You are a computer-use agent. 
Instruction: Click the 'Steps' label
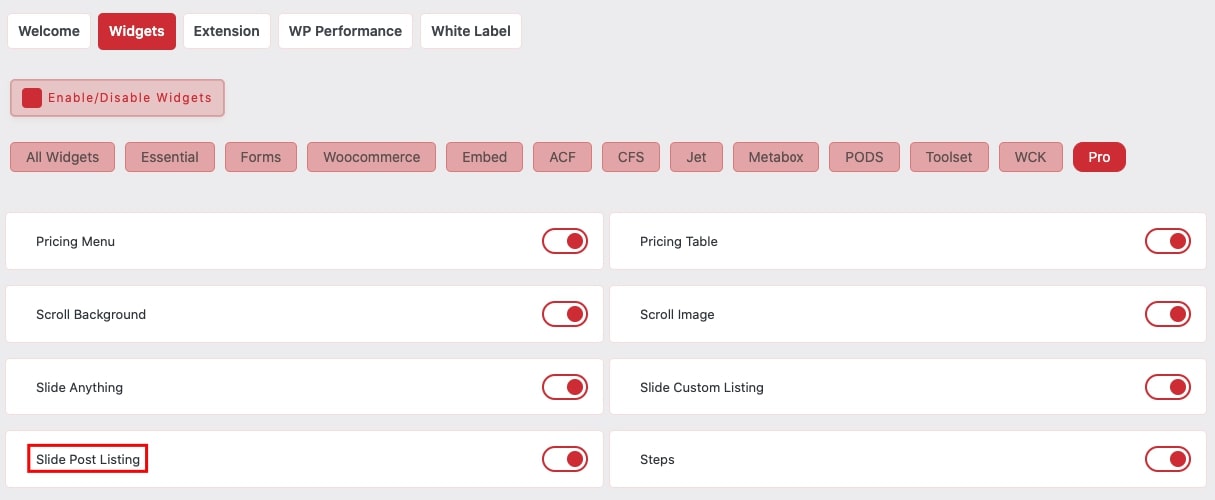coord(657,460)
